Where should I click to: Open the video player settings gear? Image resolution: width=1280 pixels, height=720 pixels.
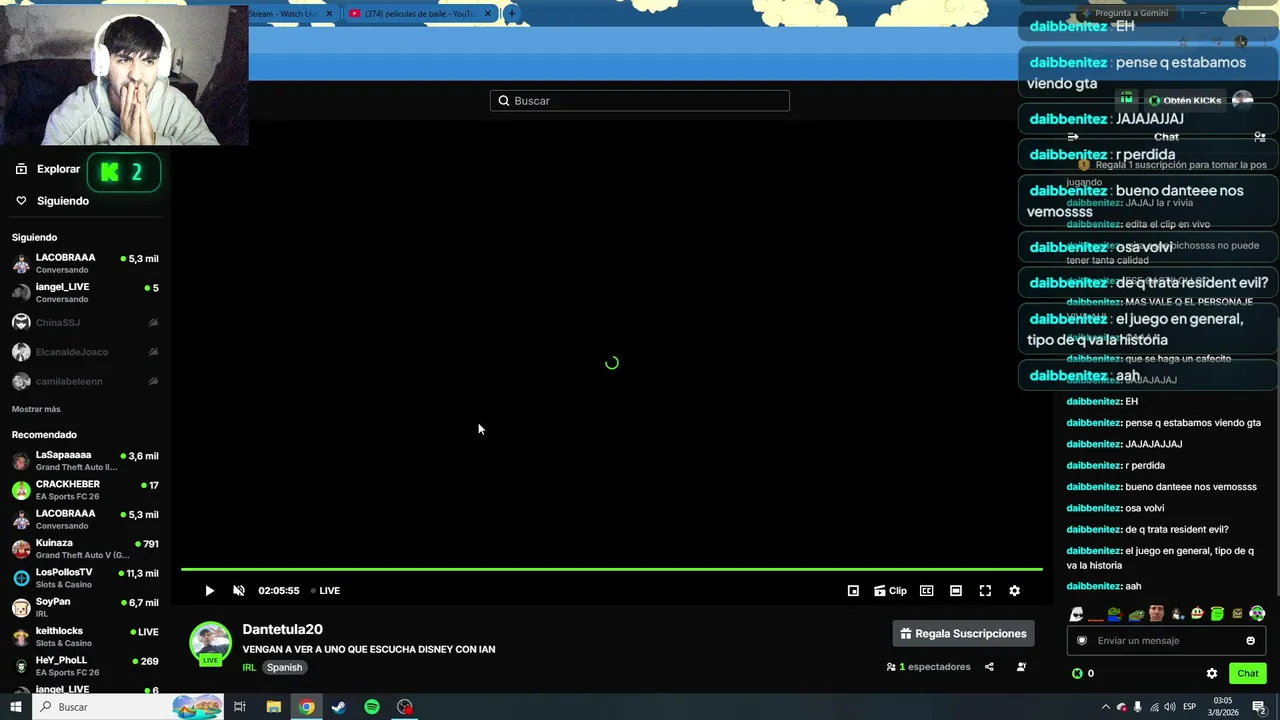coord(1014,591)
